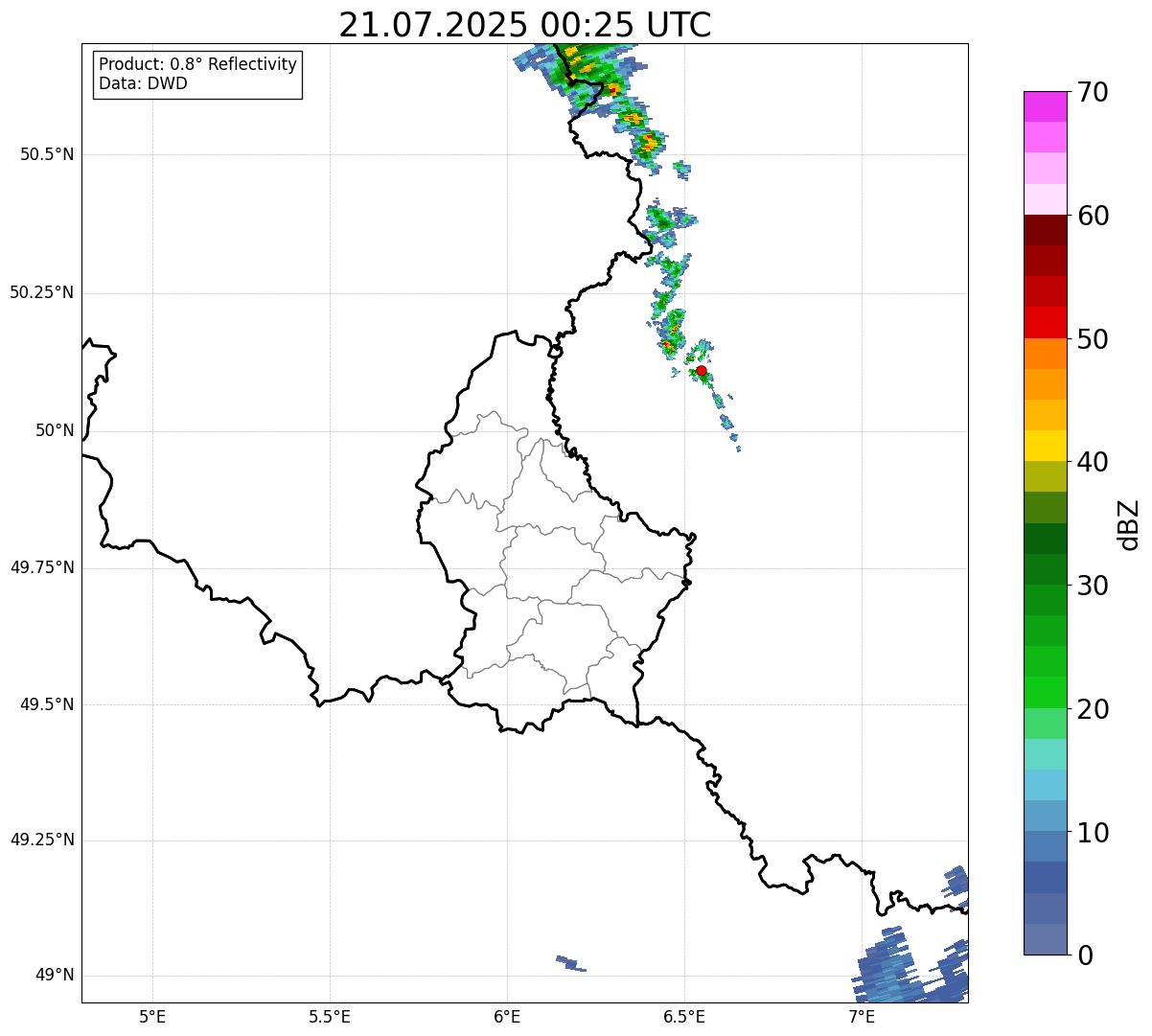Screen dimensions: 1152x1036
Task: Click the grey-blue bottom colorbar segment at 0
Action: [x=1046, y=939]
